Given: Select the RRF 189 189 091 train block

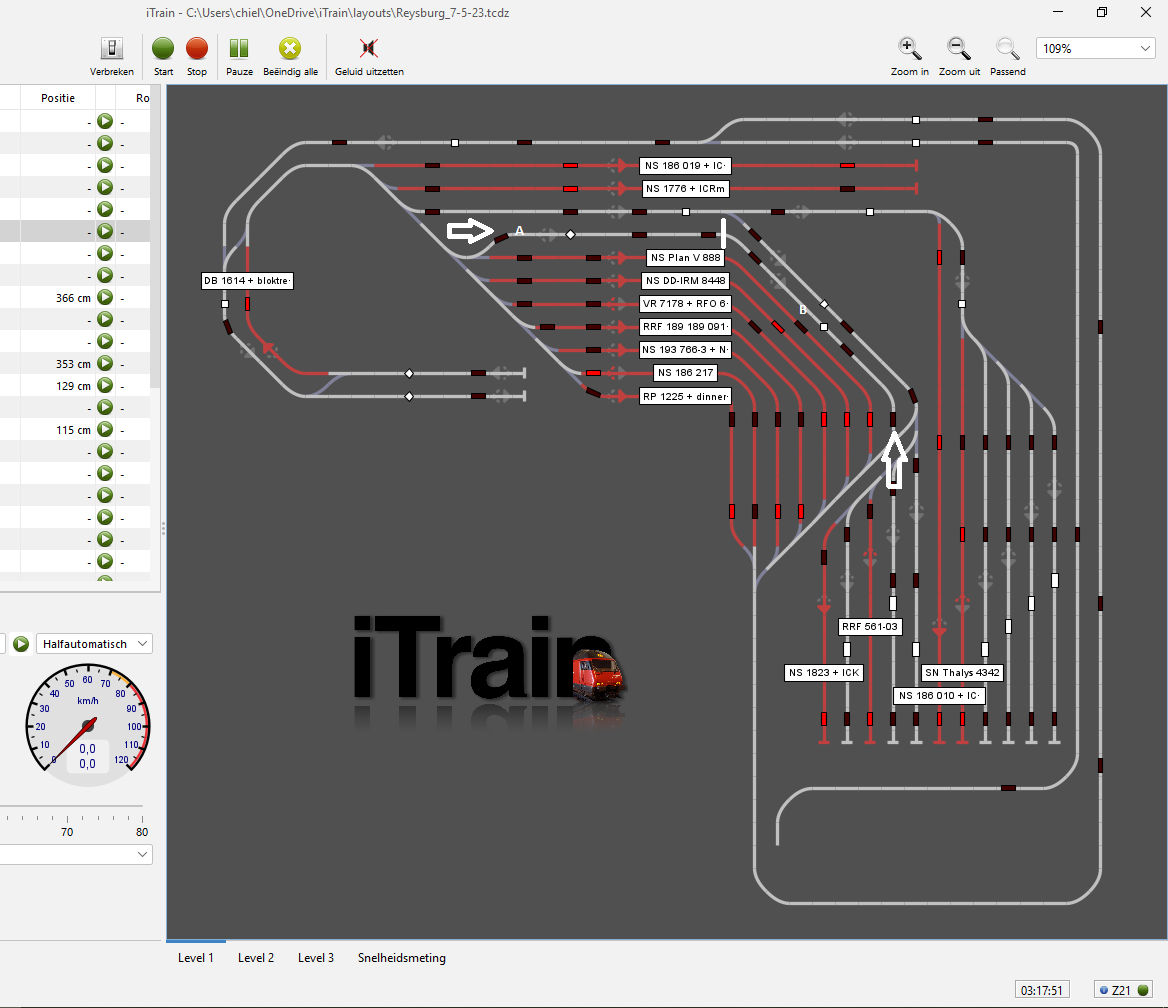Looking at the screenshot, I should 685,326.
